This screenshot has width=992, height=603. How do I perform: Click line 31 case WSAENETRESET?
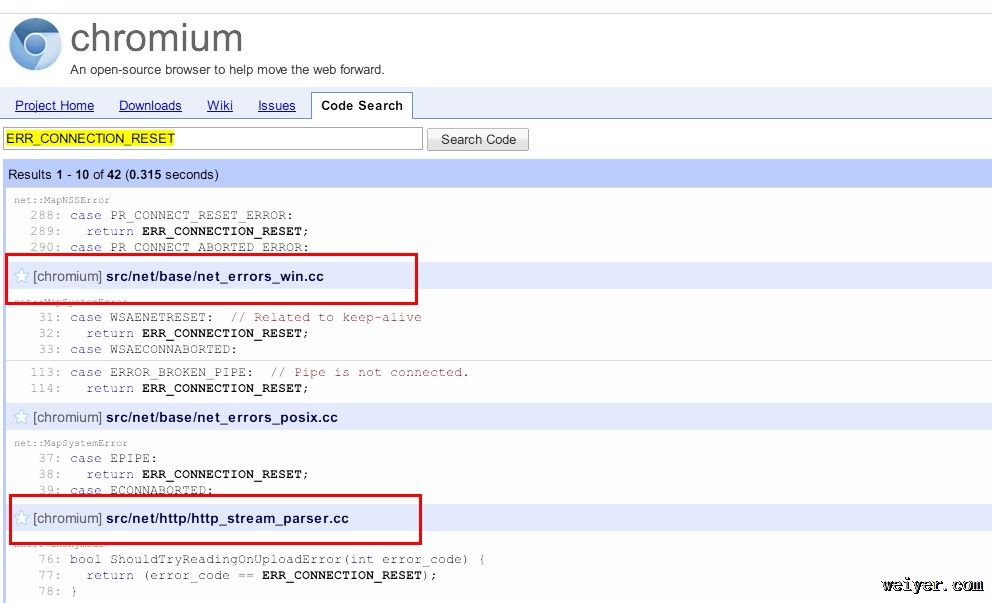point(230,317)
